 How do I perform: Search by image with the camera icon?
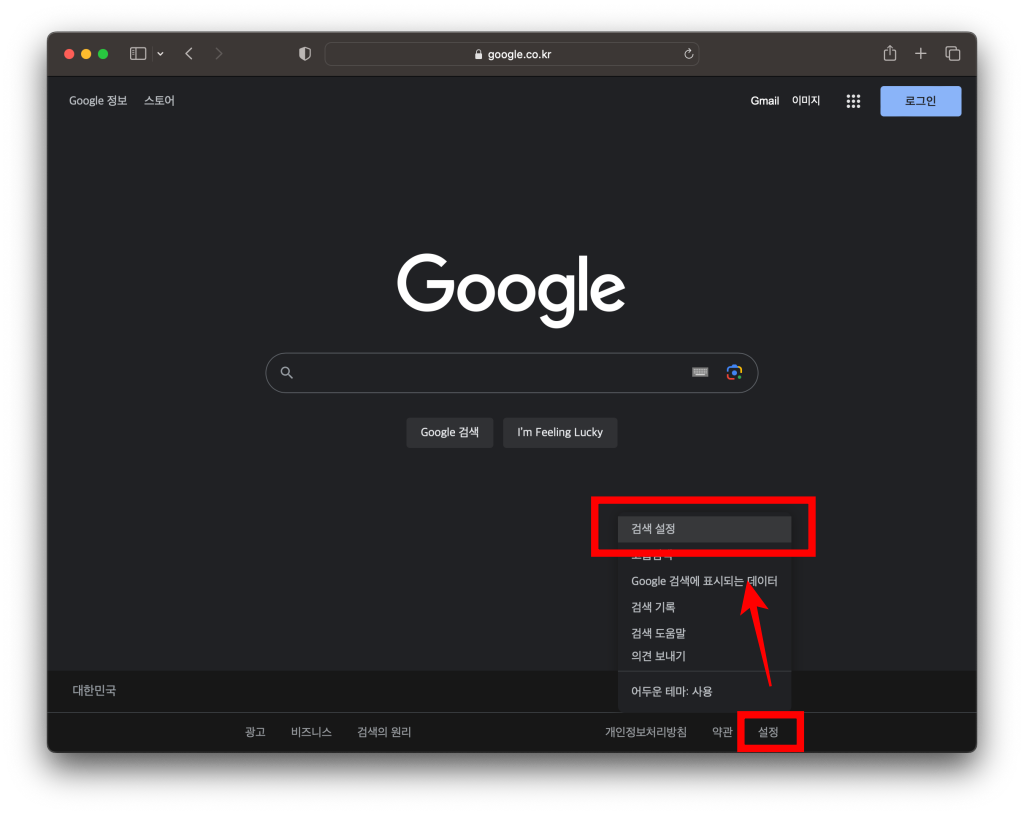734,372
